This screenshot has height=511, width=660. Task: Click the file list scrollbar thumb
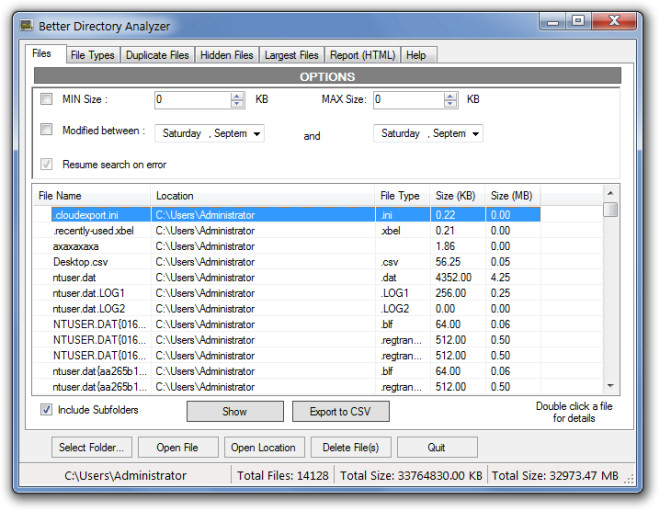[x=610, y=209]
